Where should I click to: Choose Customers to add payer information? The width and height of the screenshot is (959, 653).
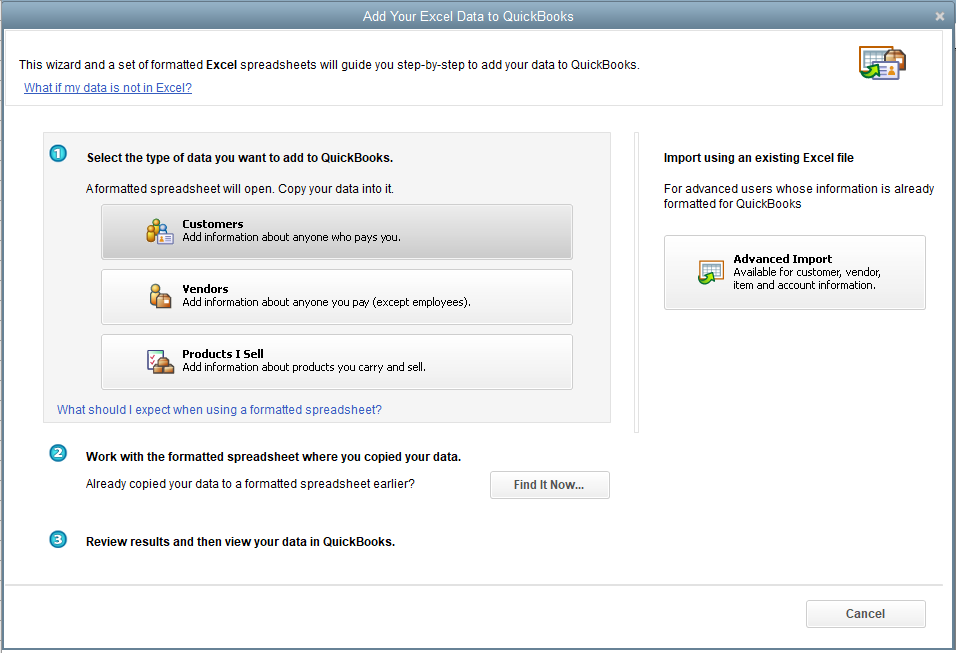336,232
